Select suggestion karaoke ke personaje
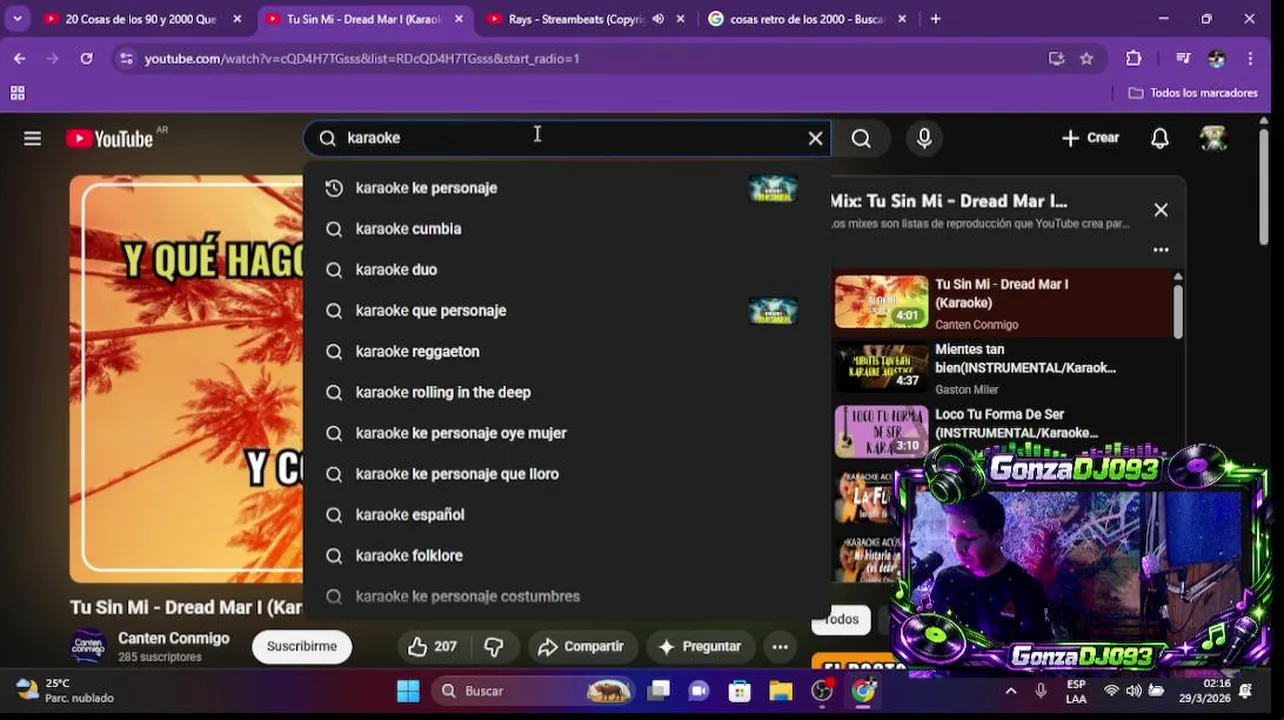Viewport: 1284px width, 720px height. point(566,188)
